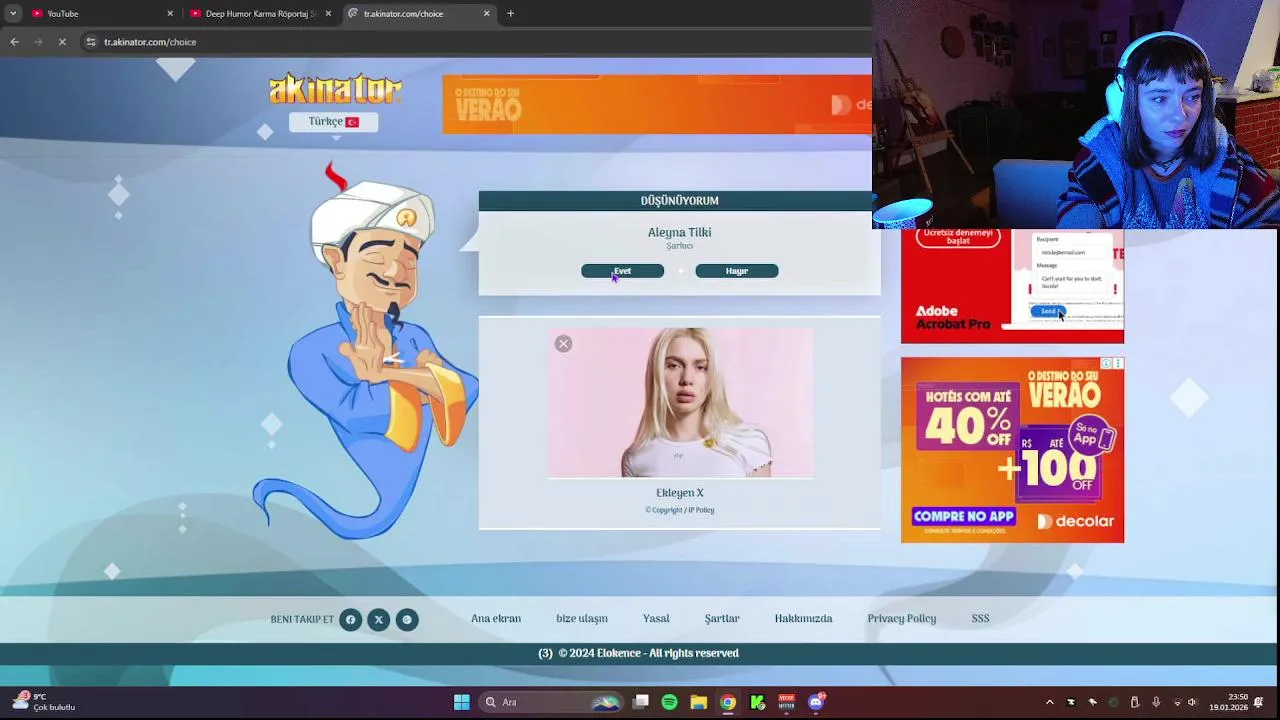Click the Verão top banner ad
The image size is (1280, 720).
(x=657, y=104)
